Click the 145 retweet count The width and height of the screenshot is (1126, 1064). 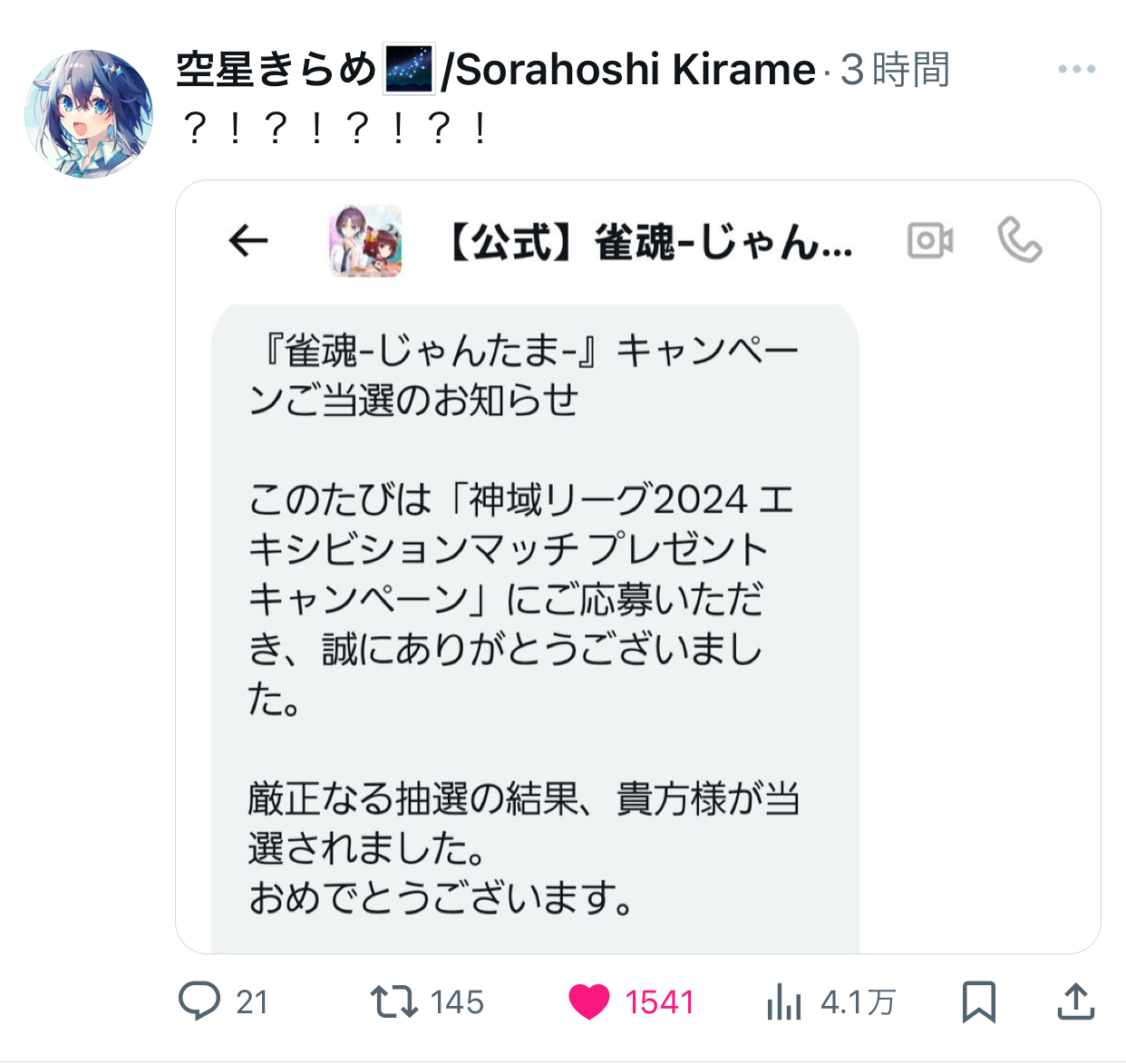tap(457, 1002)
